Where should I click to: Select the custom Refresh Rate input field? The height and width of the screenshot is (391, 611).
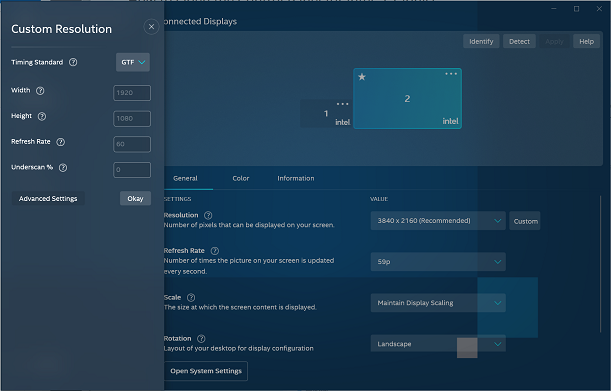(132, 144)
